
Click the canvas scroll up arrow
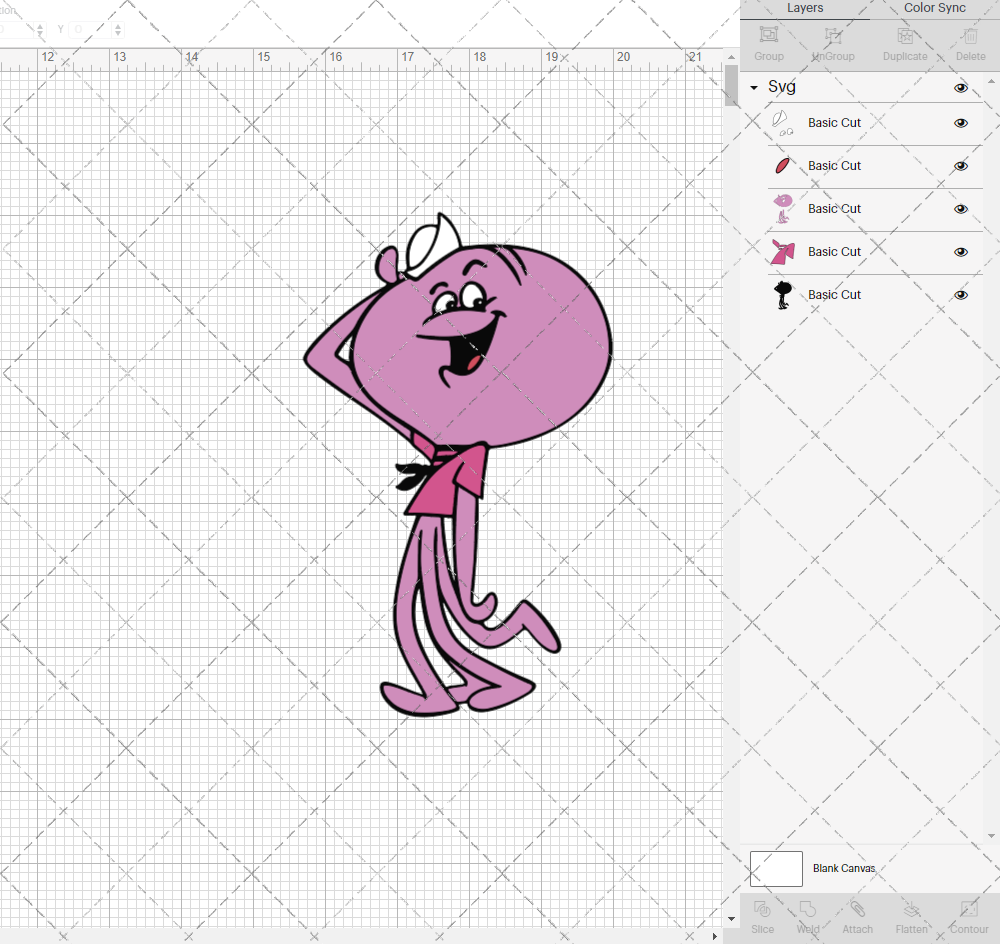(732, 57)
